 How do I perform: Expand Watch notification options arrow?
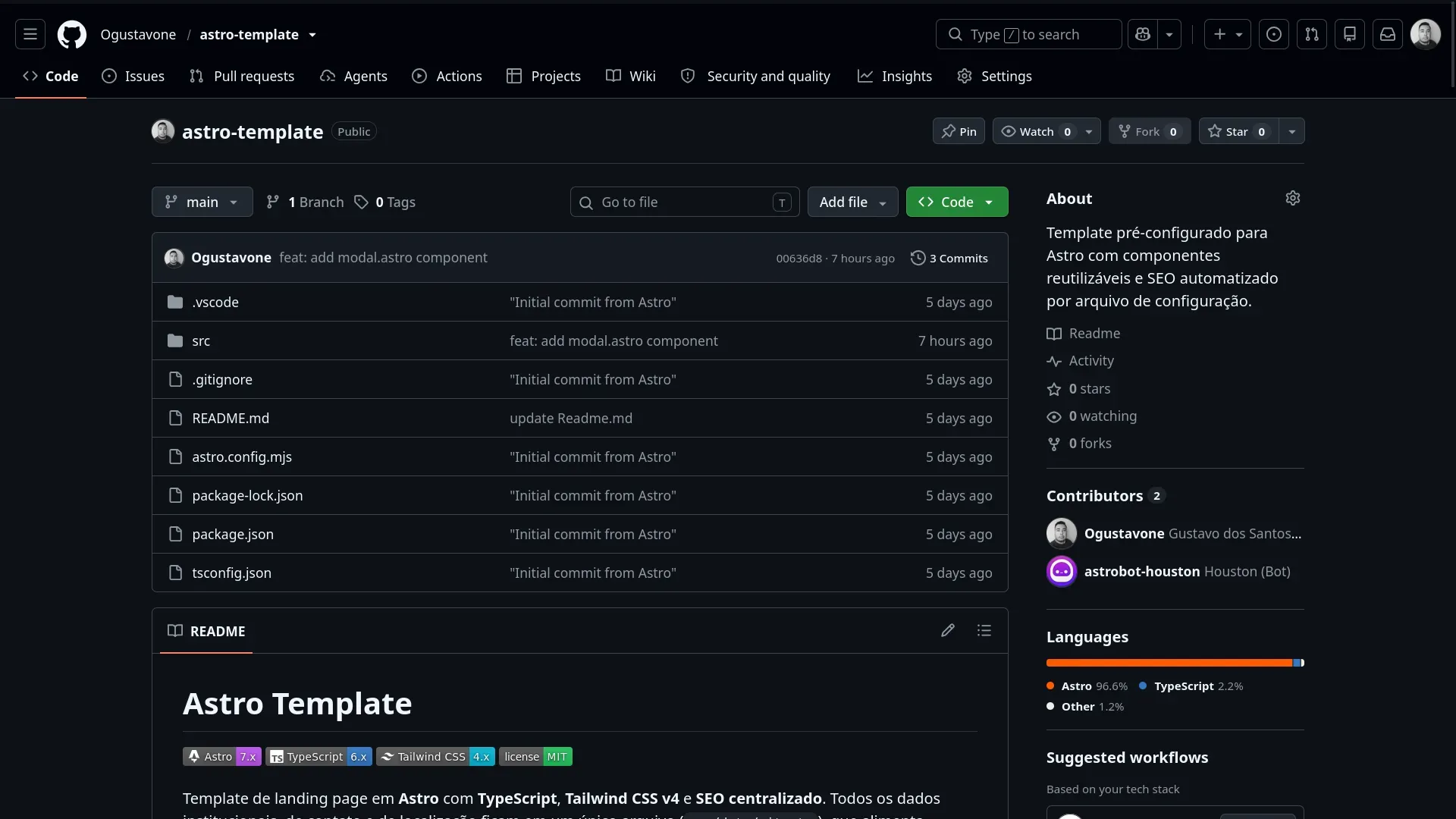click(1089, 131)
